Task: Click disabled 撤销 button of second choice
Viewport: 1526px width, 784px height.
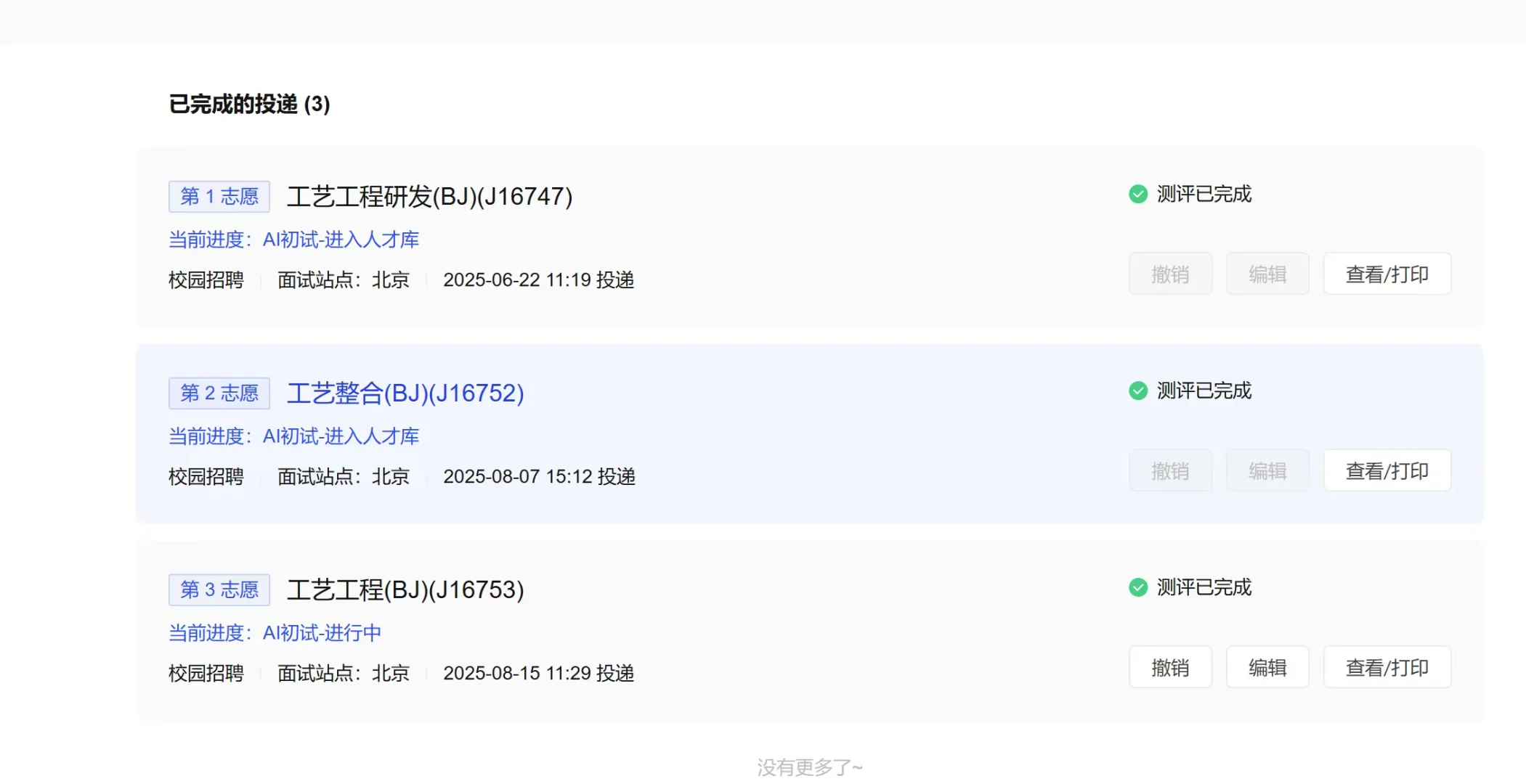Action: [1169, 470]
